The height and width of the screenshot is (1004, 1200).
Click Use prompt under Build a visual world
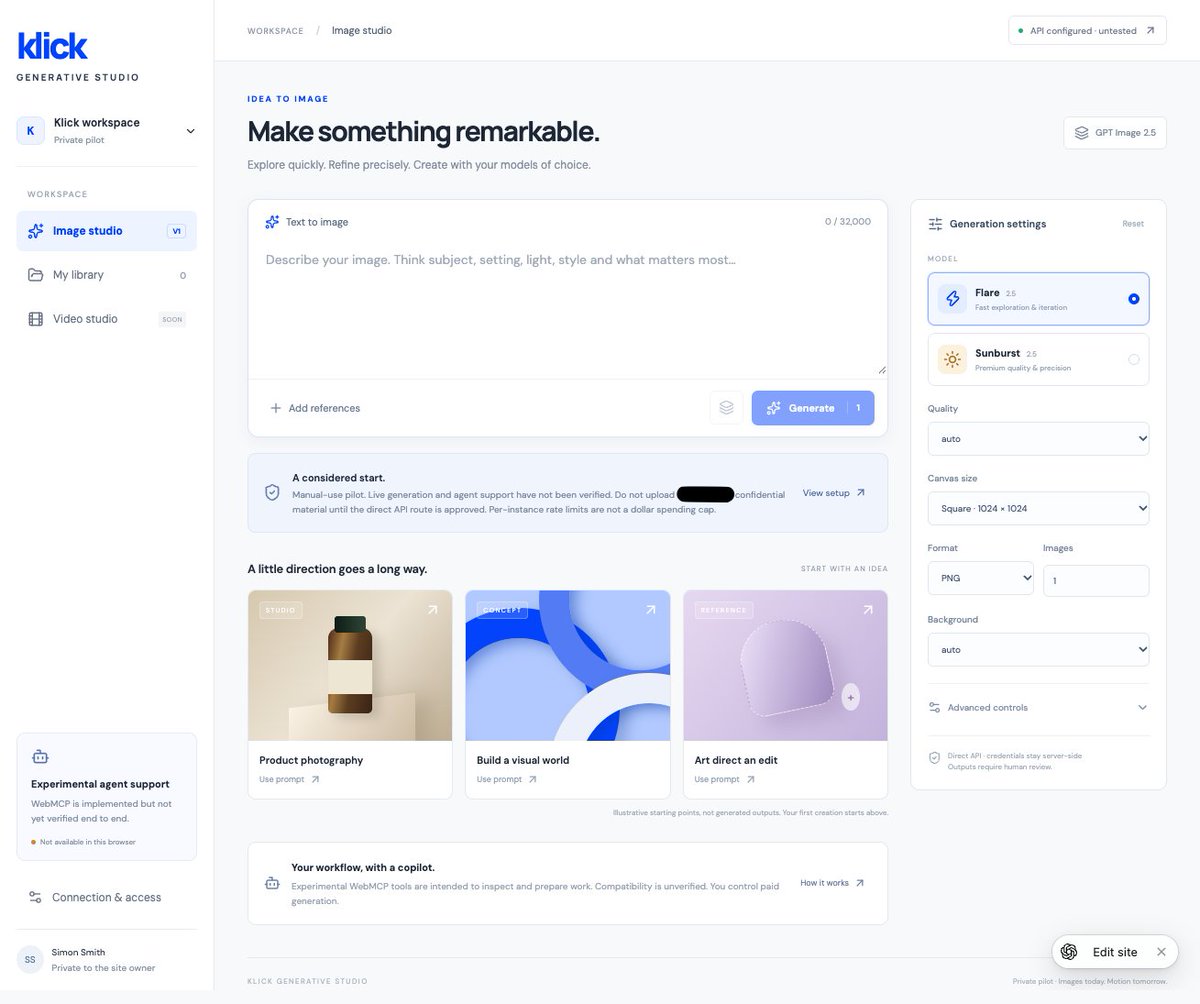click(507, 779)
